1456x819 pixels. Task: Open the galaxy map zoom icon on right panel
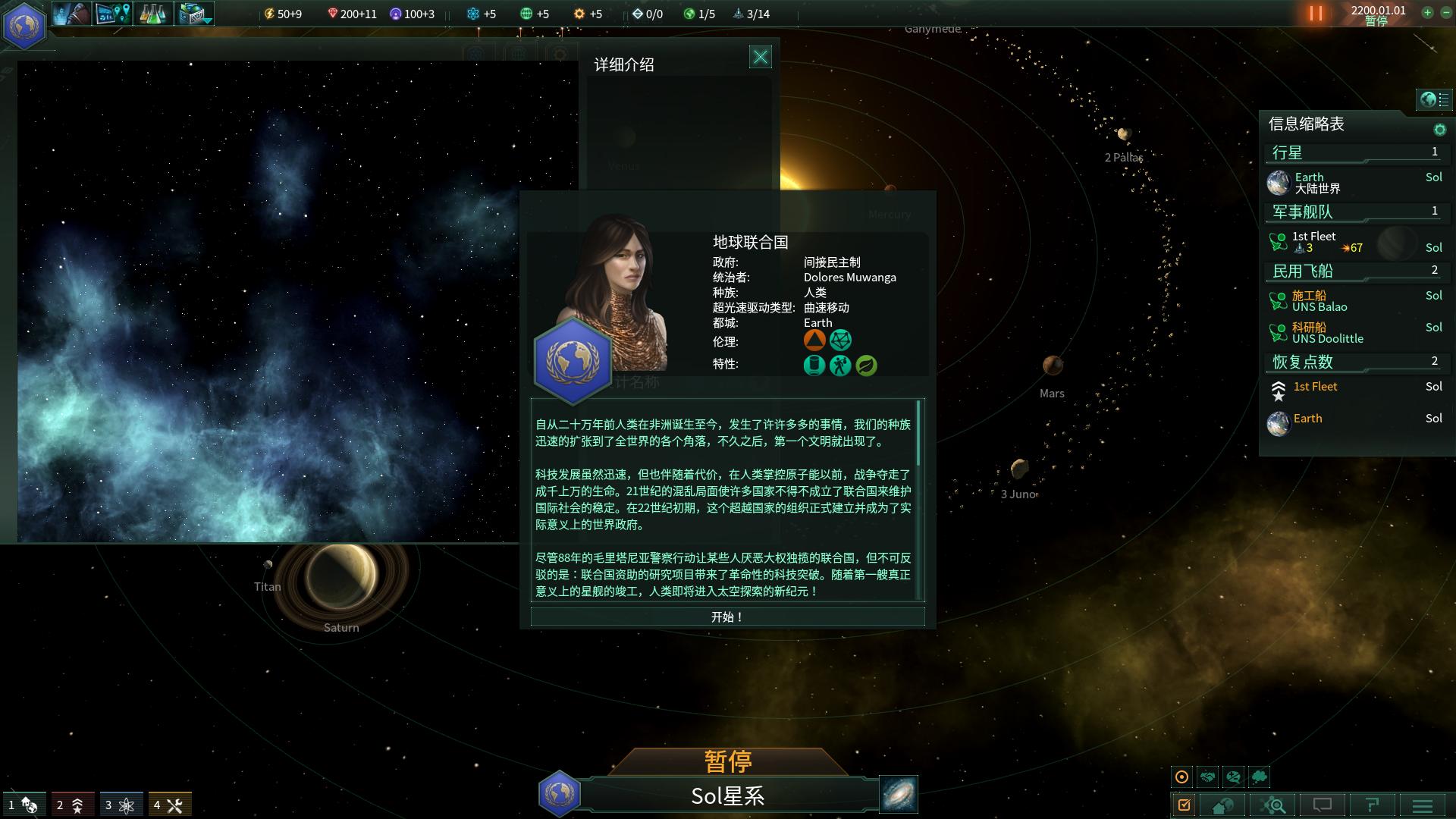[x=1276, y=805]
